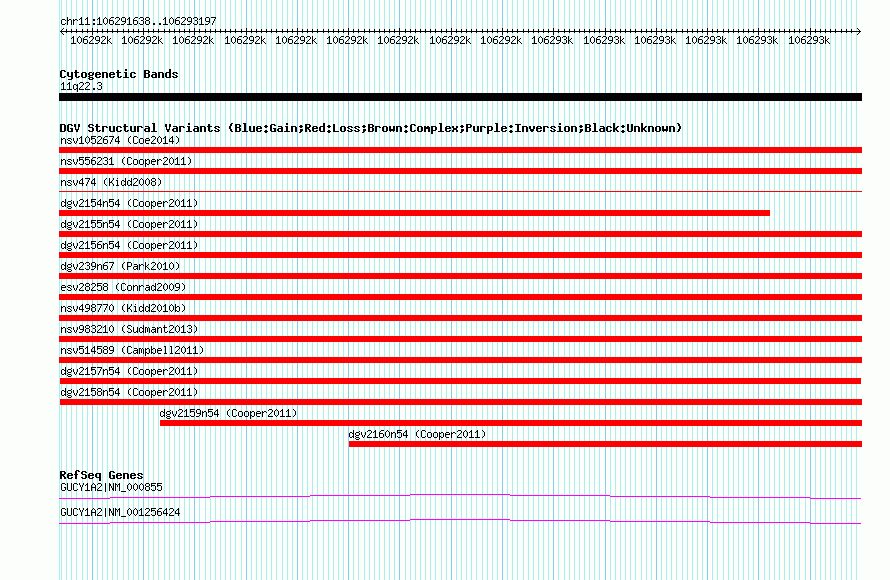Select dgv2159n54 (Cooper2011) label
Viewport: 890px width, 580px height.
tap(228, 413)
